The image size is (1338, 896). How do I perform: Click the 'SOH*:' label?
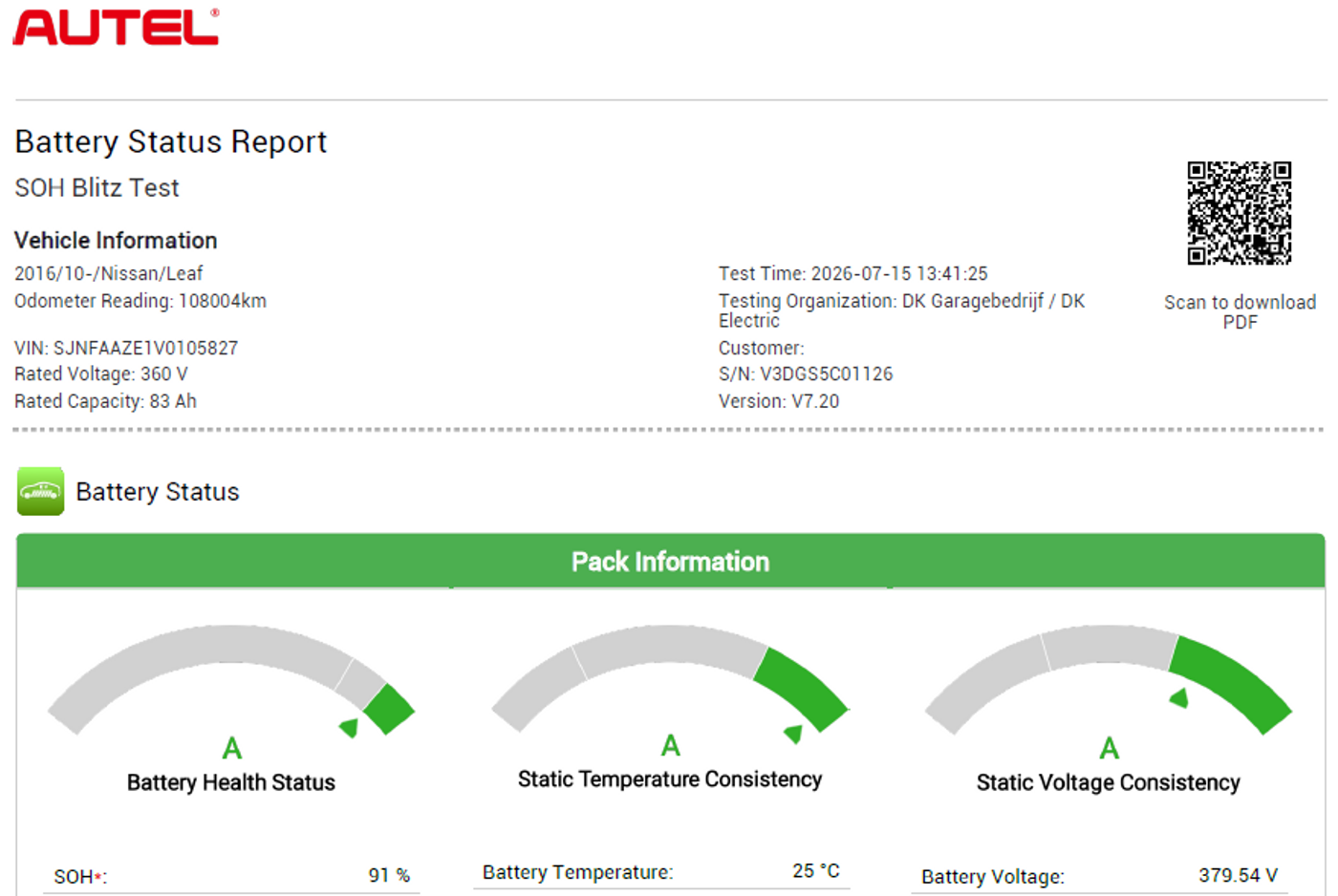(x=80, y=876)
